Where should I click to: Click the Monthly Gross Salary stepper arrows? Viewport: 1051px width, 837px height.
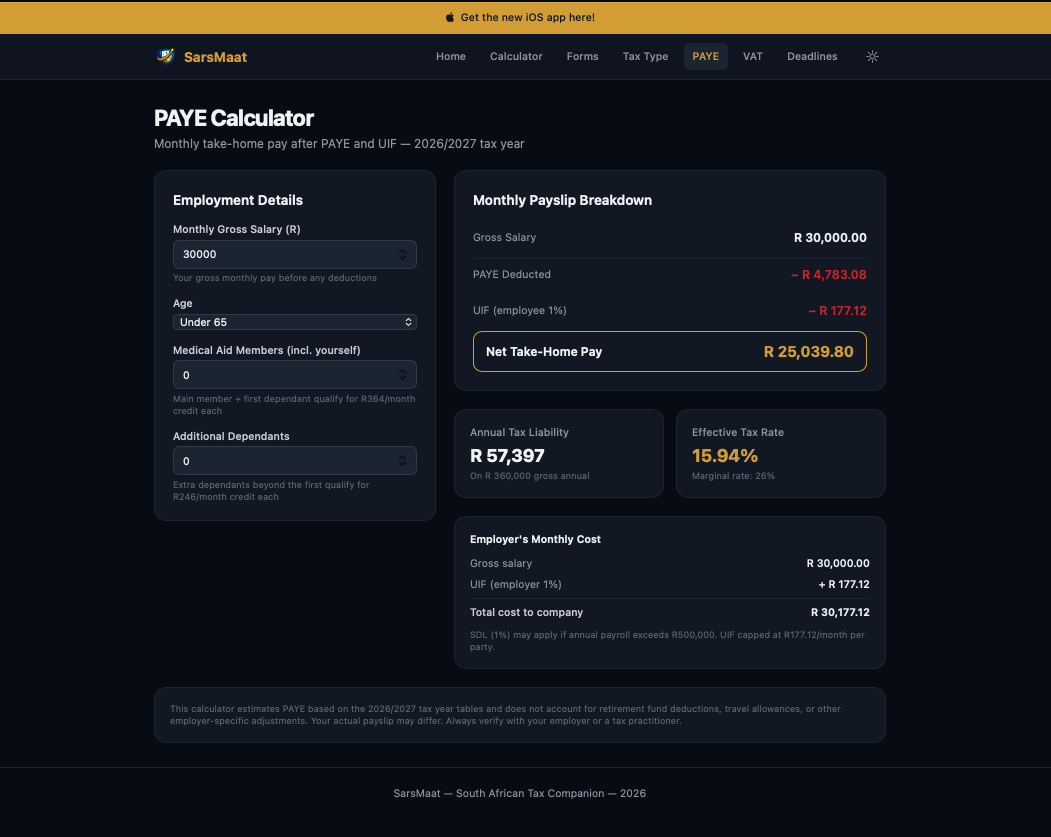click(402, 255)
